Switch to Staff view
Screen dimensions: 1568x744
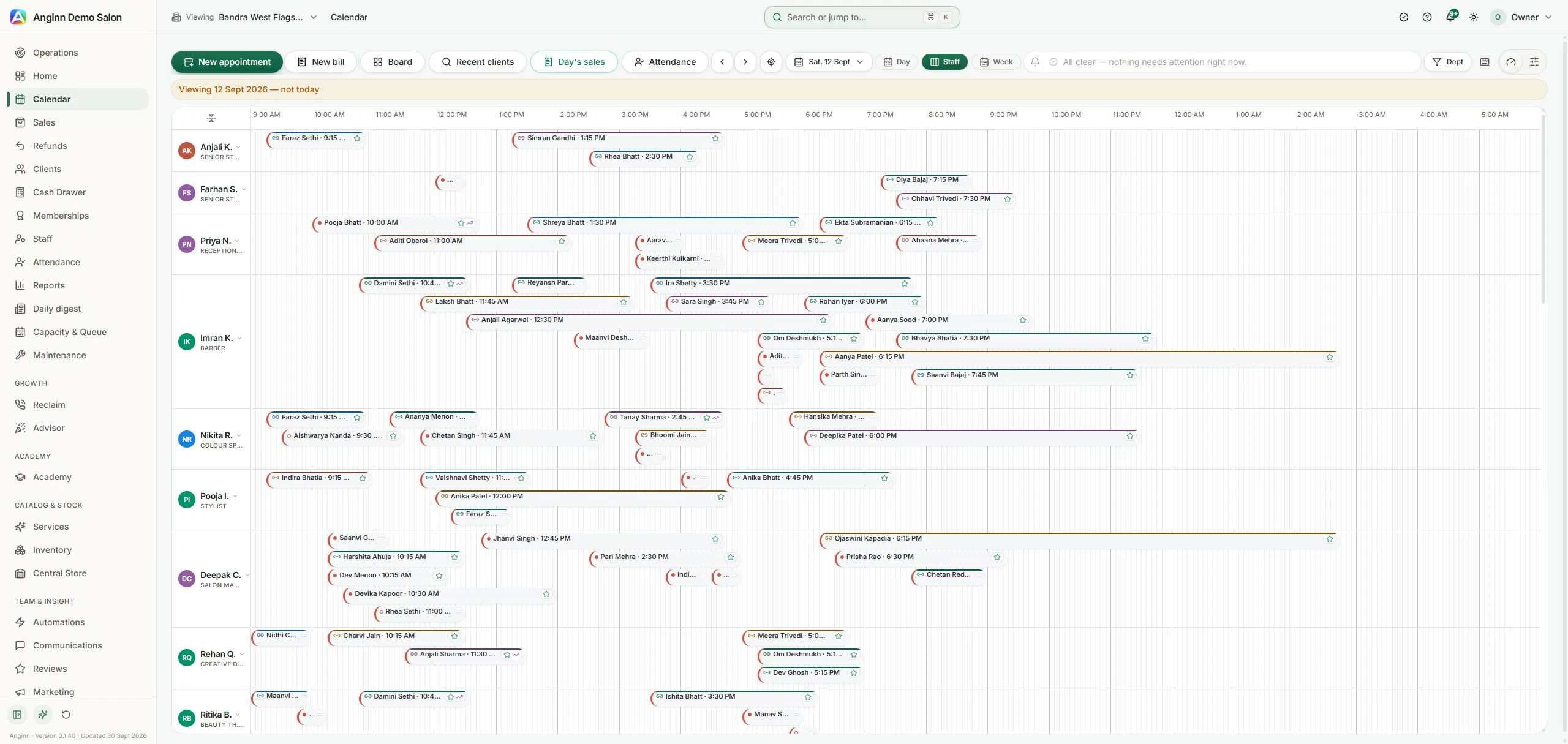tap(945, 62)
